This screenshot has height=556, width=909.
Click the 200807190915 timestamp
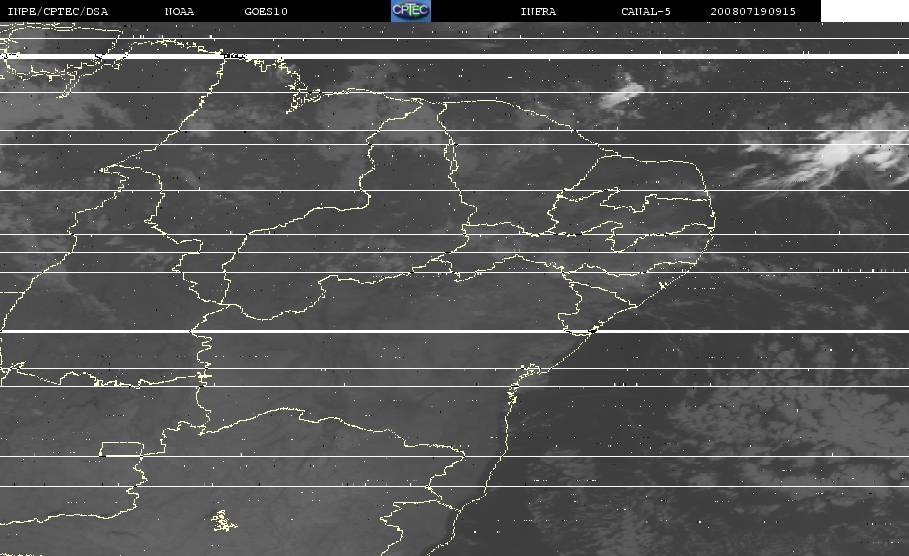click(753, 12)
